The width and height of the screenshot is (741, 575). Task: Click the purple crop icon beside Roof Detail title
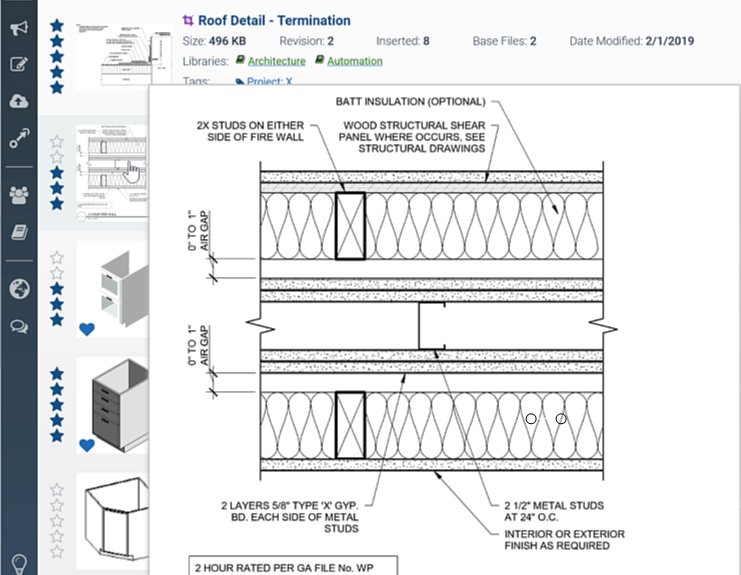188,20
